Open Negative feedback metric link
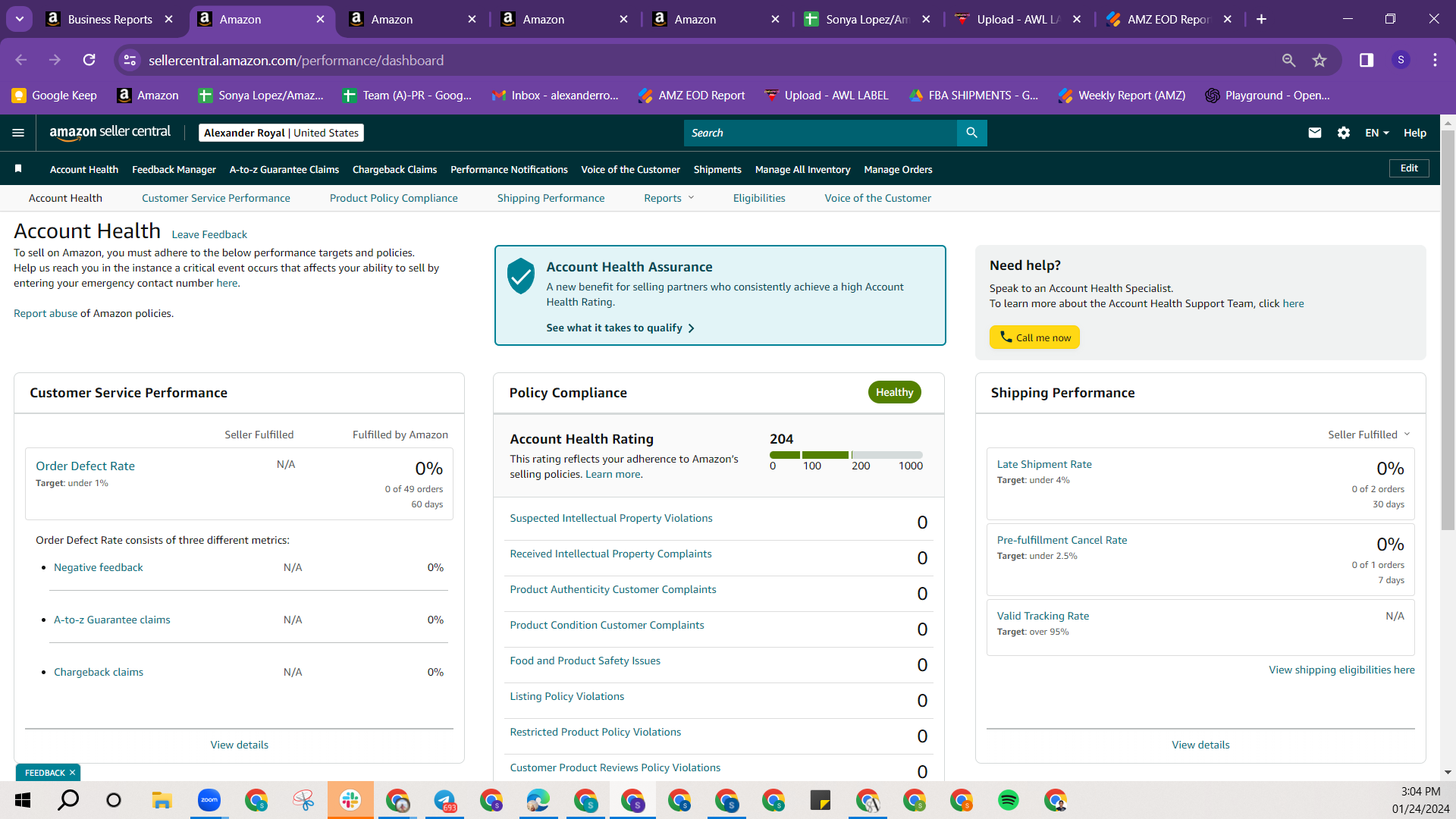 point(99,567)
